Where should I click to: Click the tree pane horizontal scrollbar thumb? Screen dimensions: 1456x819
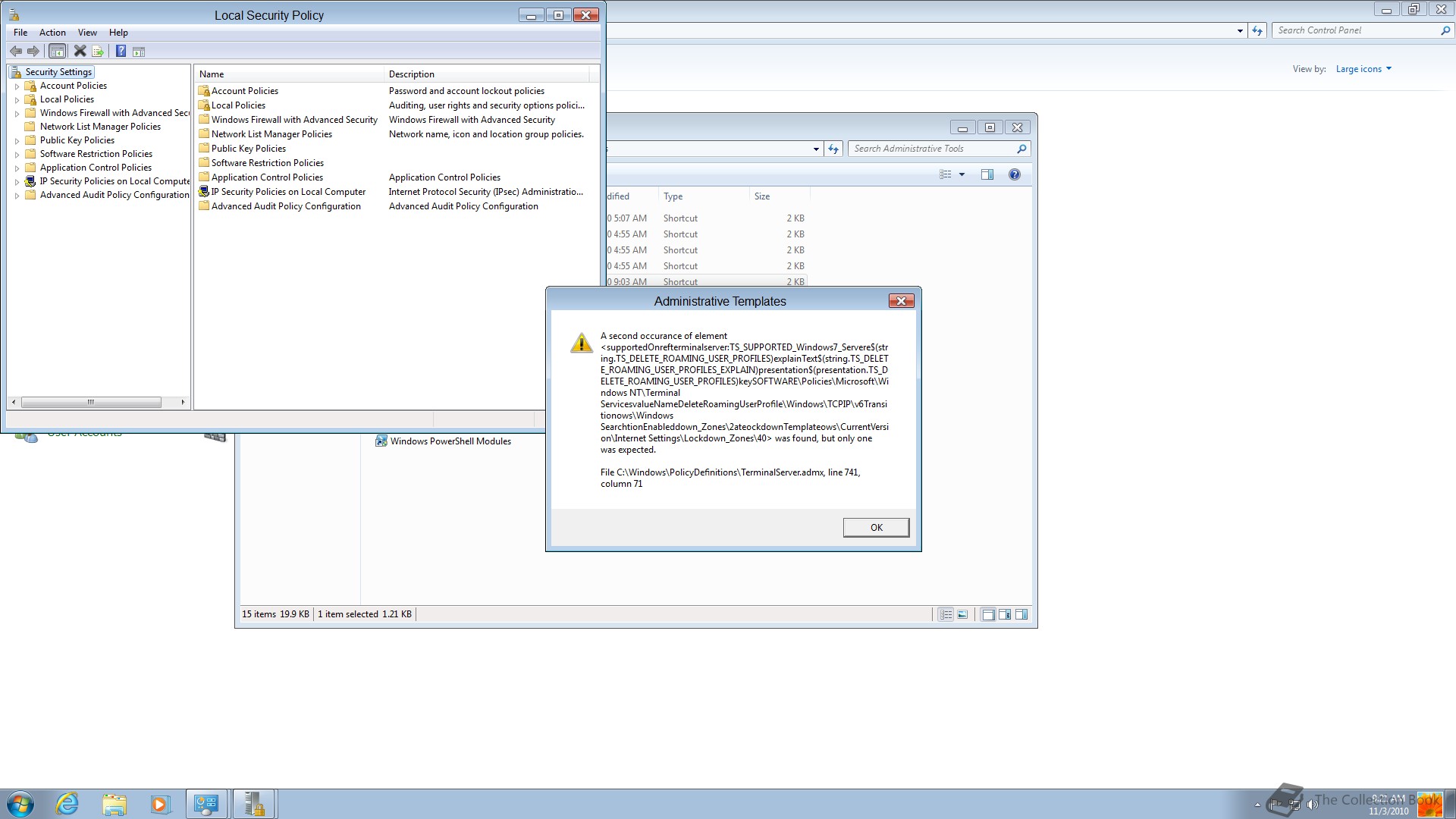click(x=91, y=402)
